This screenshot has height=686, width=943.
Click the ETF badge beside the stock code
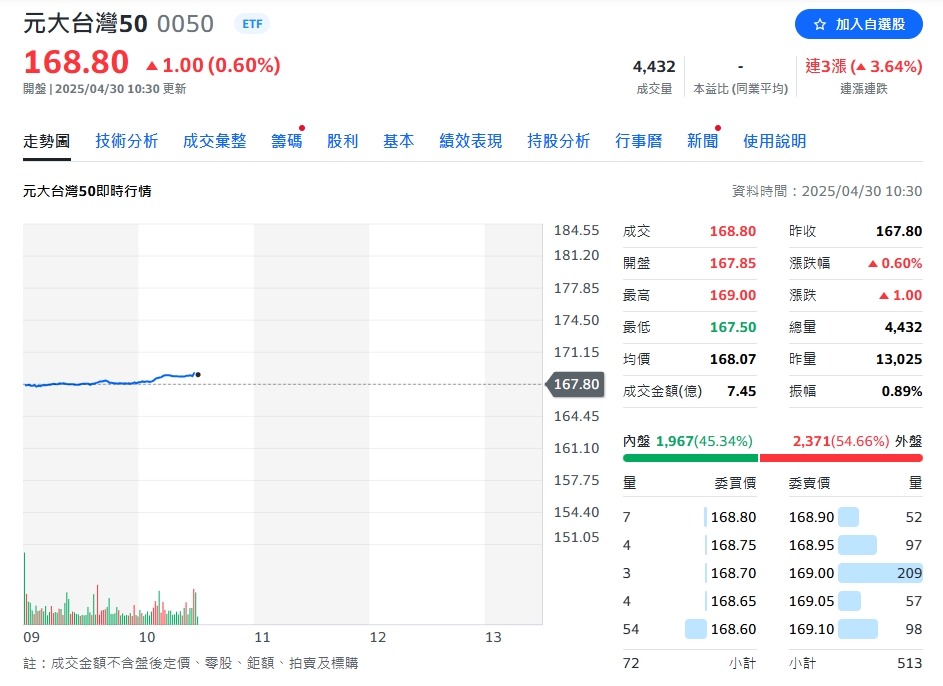251,23
